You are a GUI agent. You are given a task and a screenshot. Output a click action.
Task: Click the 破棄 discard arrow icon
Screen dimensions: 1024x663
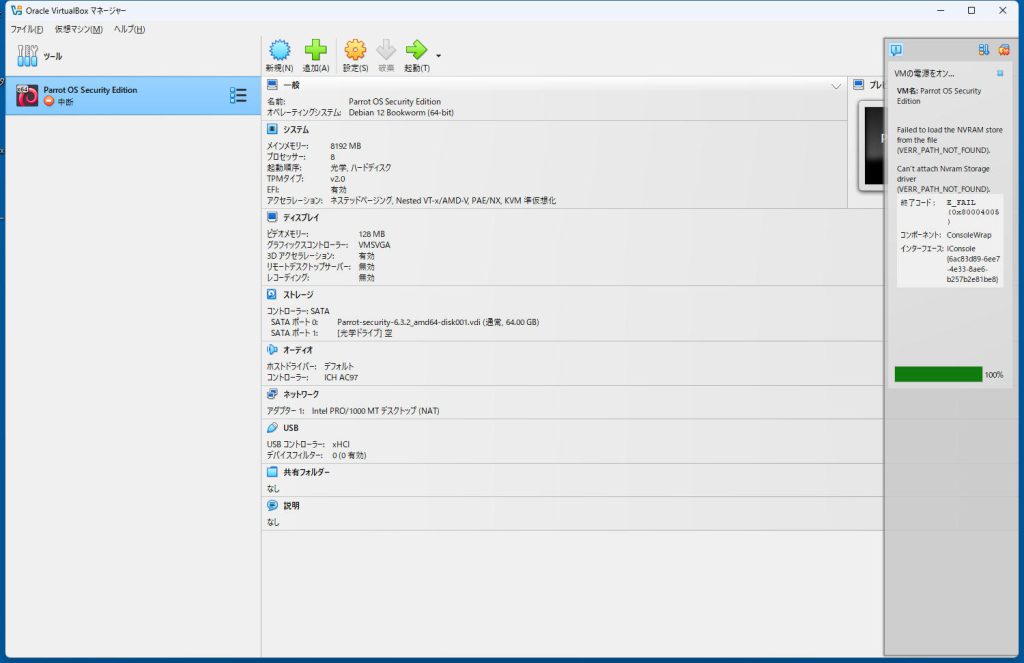point(386,50)
